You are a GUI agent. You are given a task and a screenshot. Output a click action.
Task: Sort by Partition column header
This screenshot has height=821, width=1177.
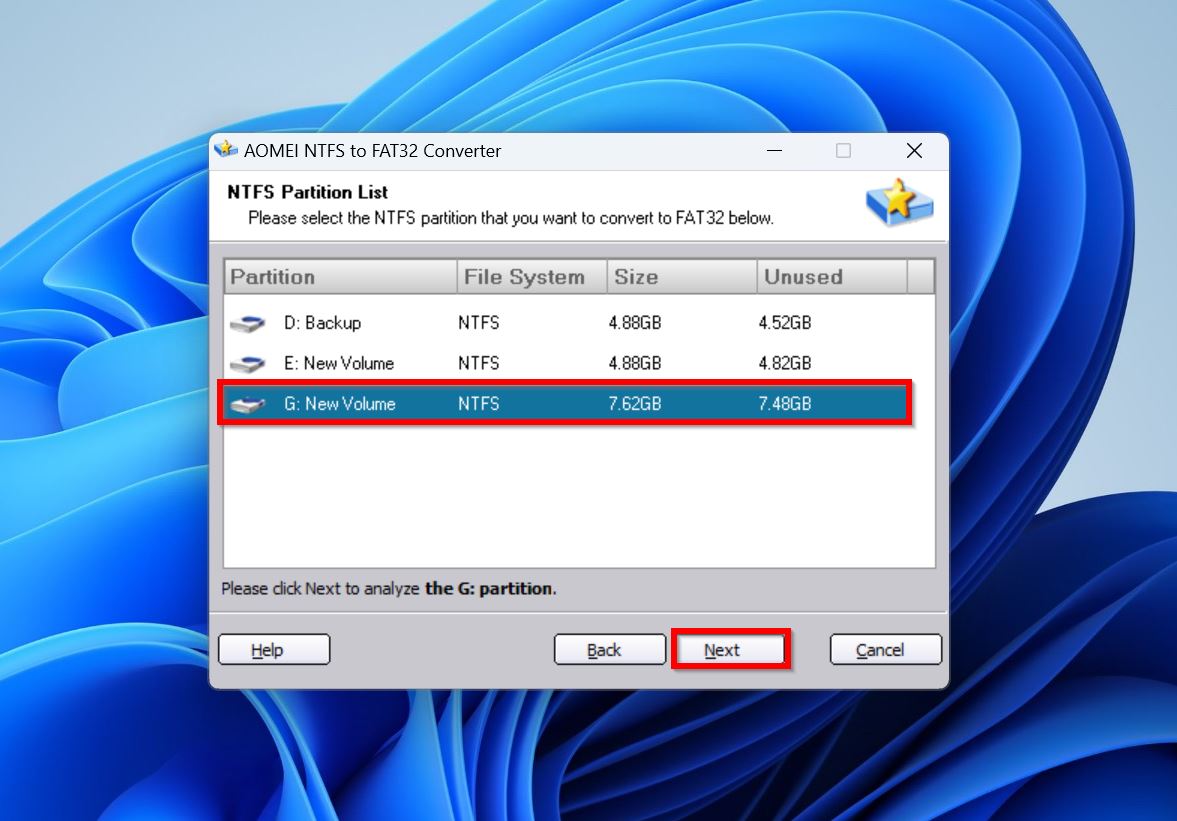(340, 277)
